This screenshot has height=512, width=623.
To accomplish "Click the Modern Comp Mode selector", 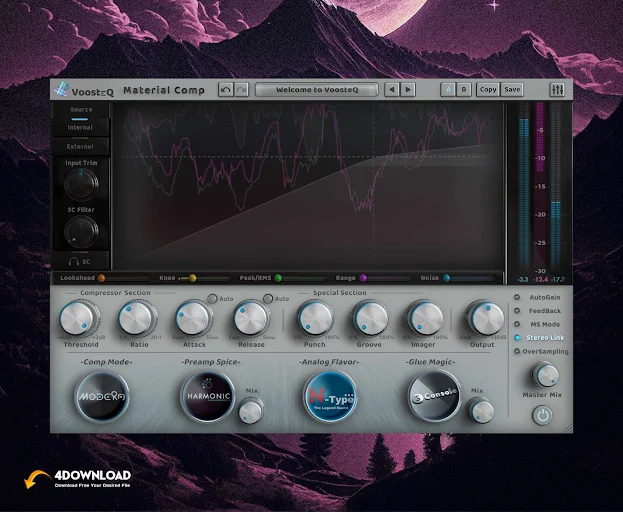I will click(x=102, y=396).
